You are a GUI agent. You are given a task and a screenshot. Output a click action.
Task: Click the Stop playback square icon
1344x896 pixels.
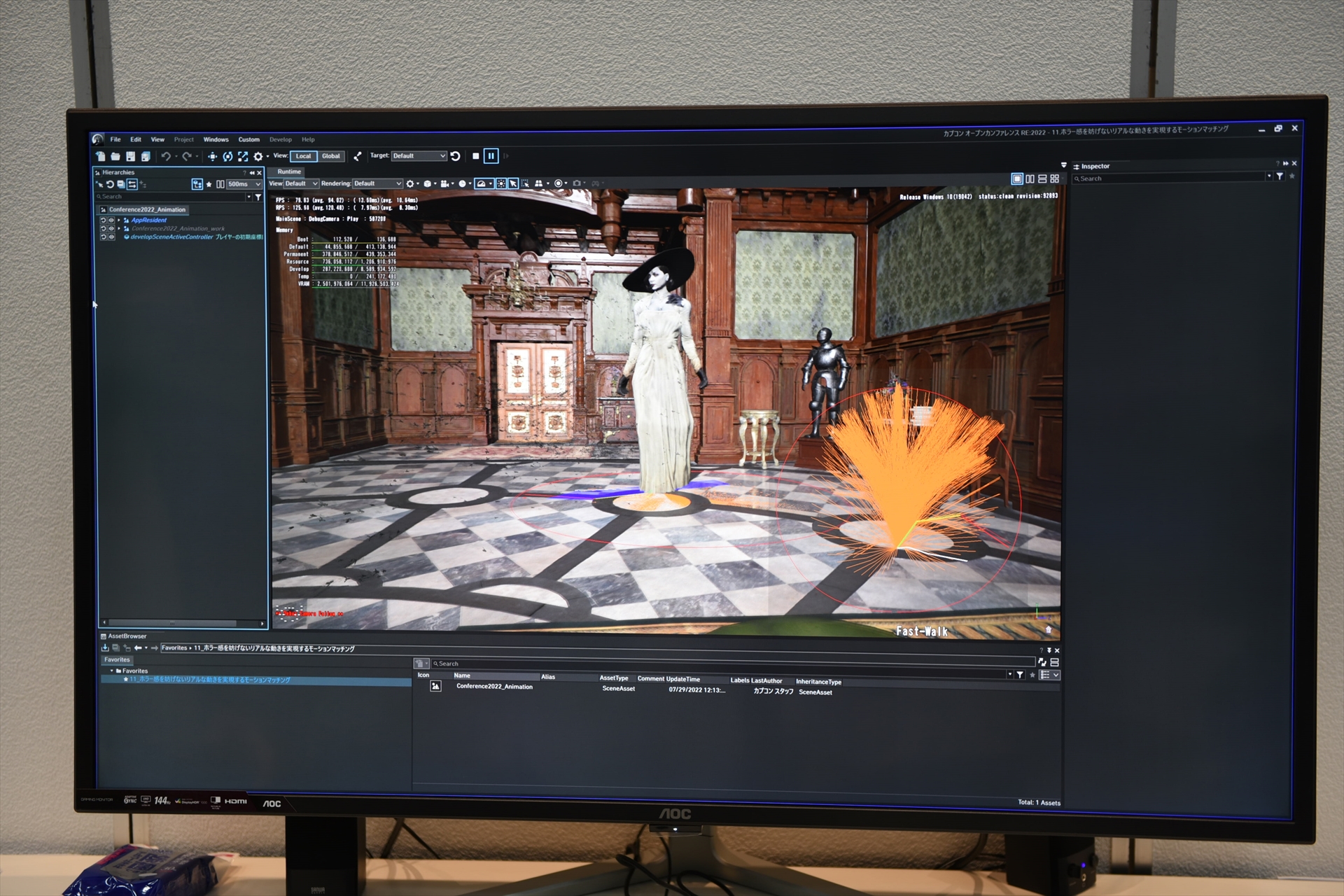tap(475, 156)
